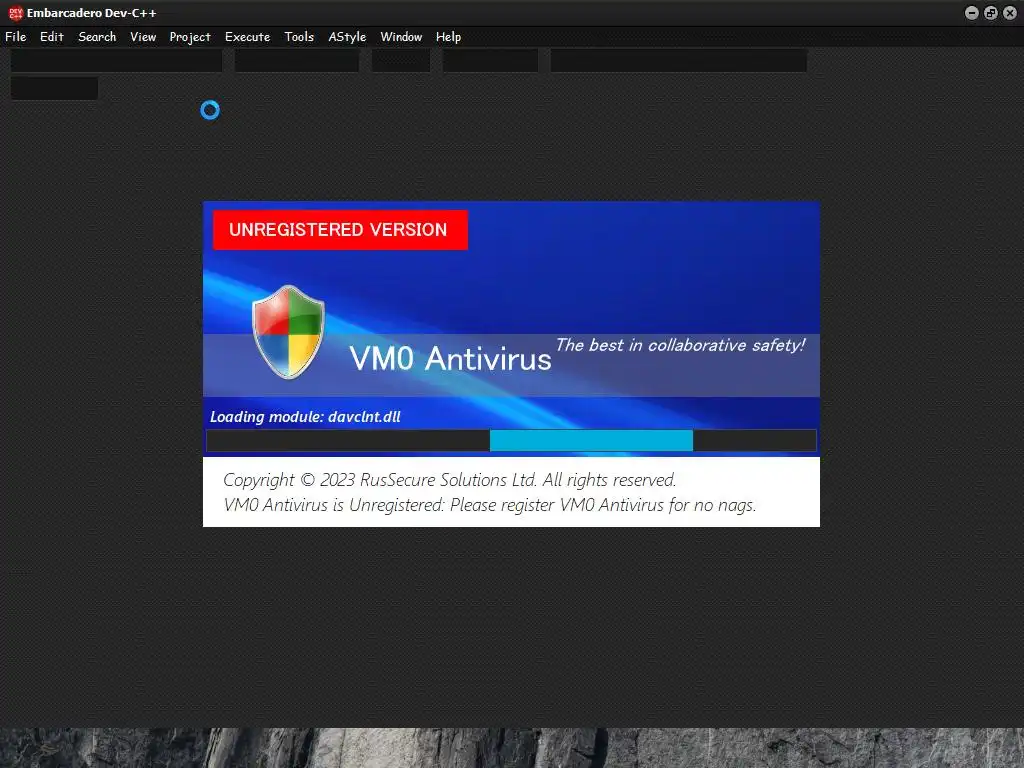Minimize the Dev-C++ window
1024x768 pixels.
point(972,13)
